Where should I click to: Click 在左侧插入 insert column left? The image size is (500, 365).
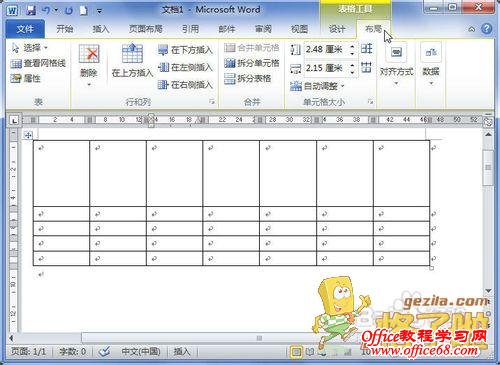coord(185,67)
